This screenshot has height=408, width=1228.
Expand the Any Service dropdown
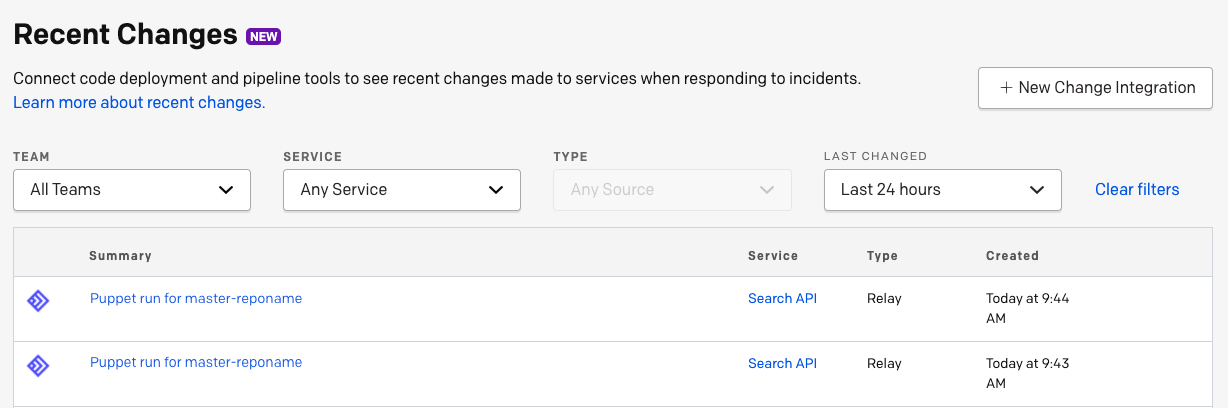(402, 190)
